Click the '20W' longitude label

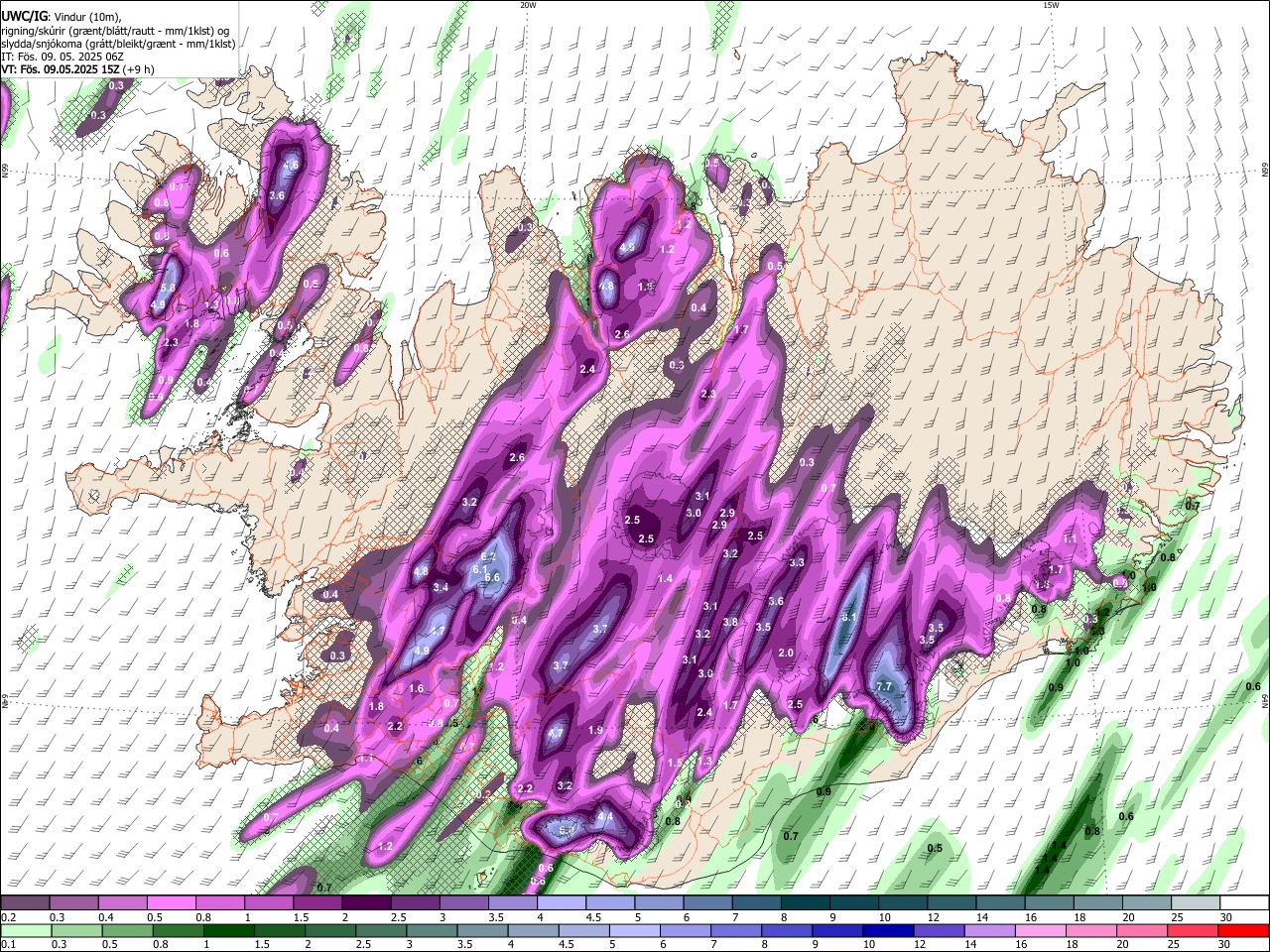(528, 5)
